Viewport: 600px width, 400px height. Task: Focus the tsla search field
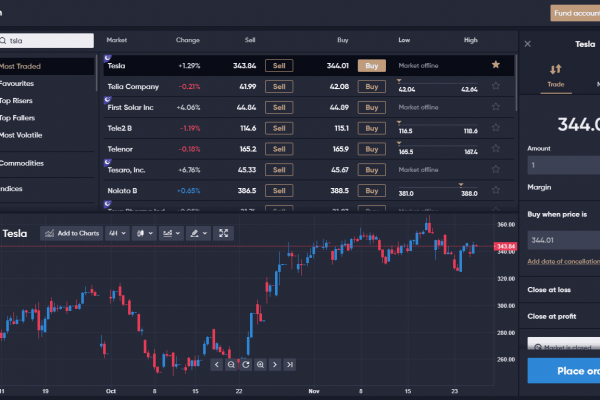(47, 41)
